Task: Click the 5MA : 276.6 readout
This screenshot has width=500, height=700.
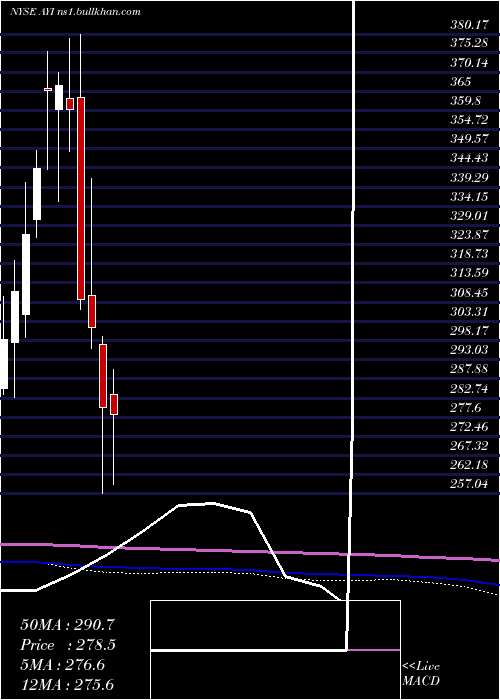Action: pos(62,665)
